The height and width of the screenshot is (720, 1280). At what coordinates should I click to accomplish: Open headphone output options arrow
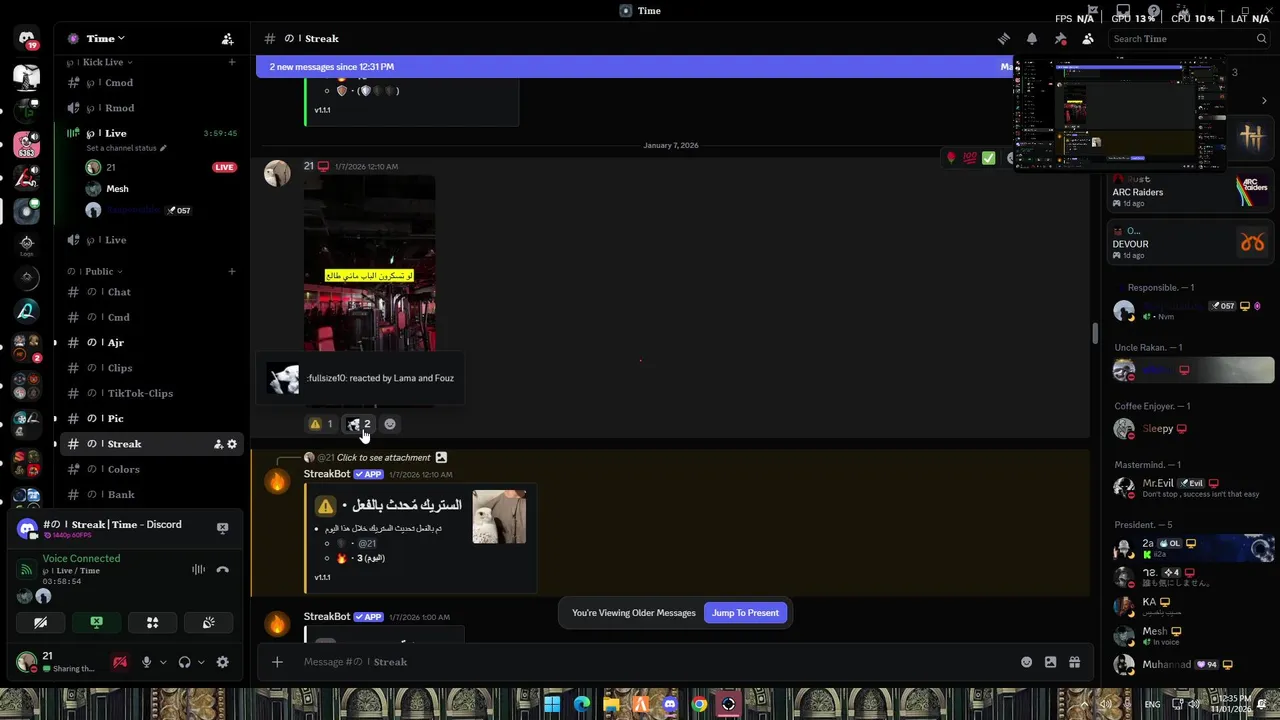click(x=201, y=662)
